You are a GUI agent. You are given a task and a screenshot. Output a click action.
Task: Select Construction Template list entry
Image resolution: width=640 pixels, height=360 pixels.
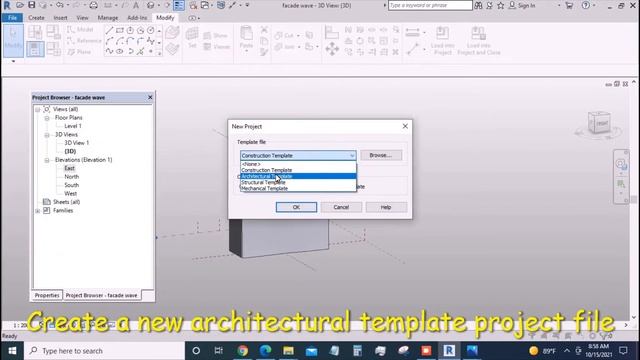298,170
